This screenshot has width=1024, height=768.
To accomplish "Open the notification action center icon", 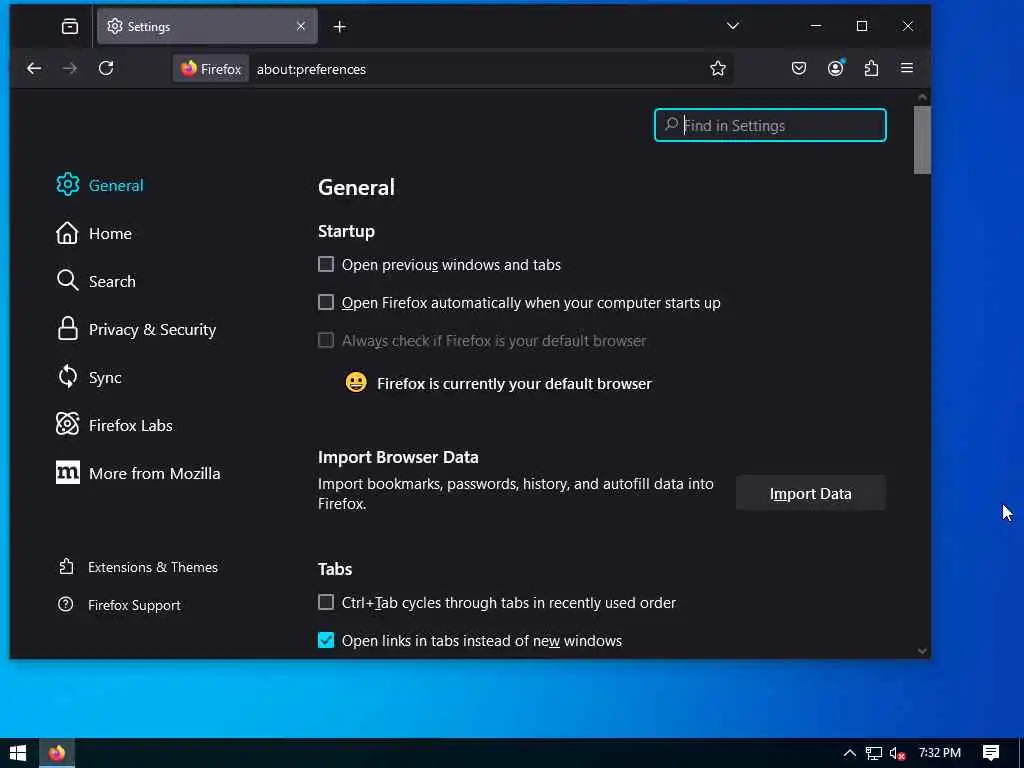I will click(991, 753).
